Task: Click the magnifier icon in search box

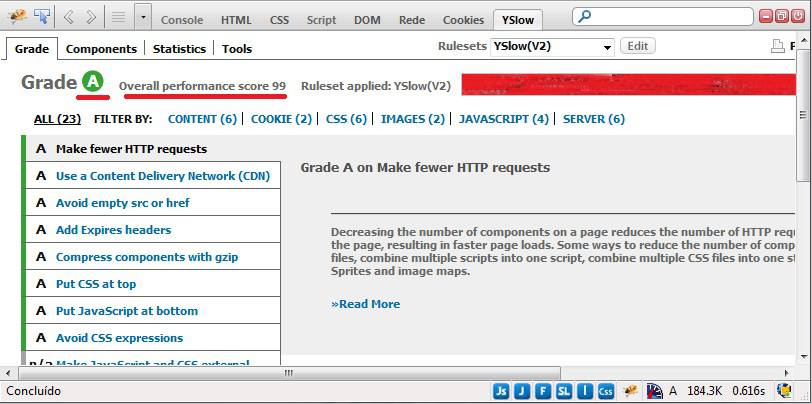Action: (x=585, y=16)
